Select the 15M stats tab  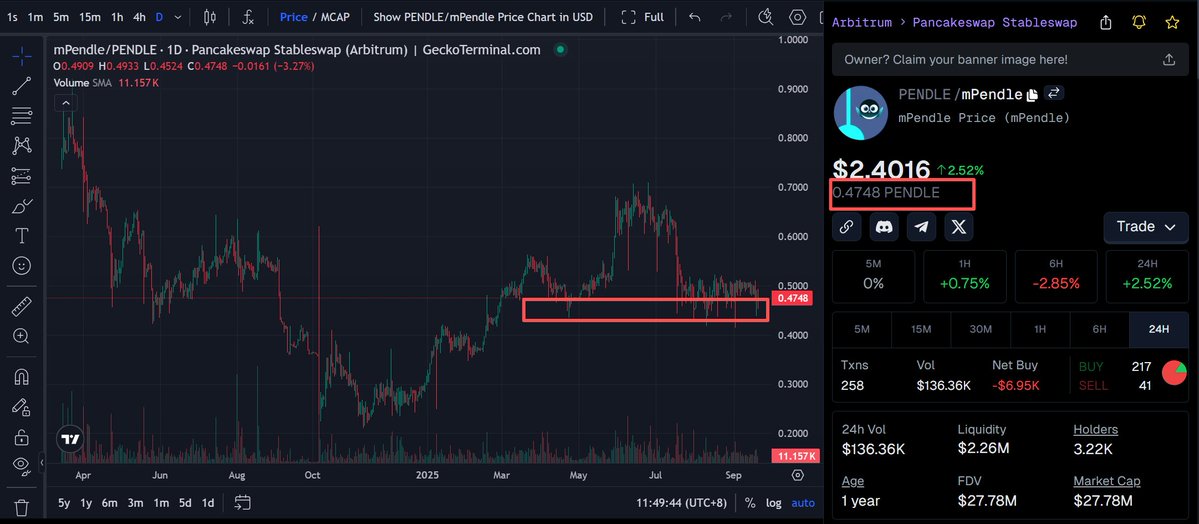921,329
